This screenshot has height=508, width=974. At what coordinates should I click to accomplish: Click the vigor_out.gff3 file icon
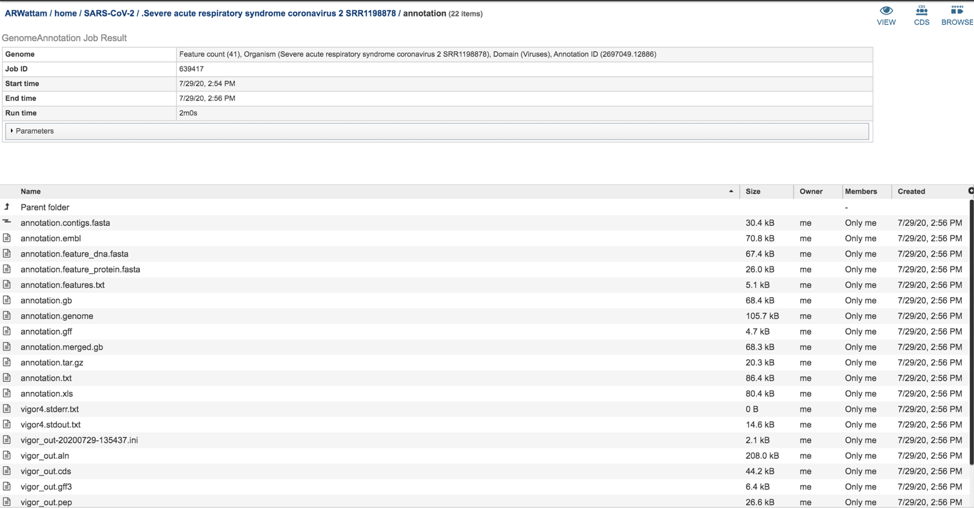pos(7,486)
